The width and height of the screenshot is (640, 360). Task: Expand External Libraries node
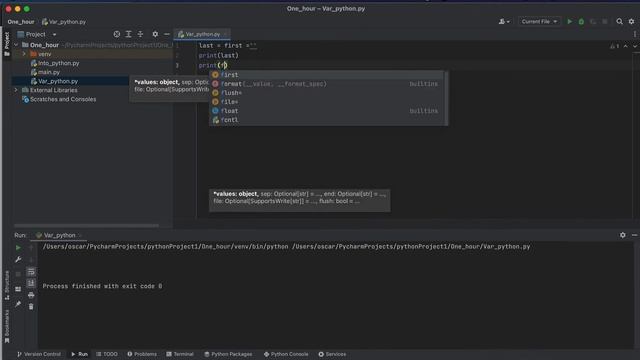point(16,90)
